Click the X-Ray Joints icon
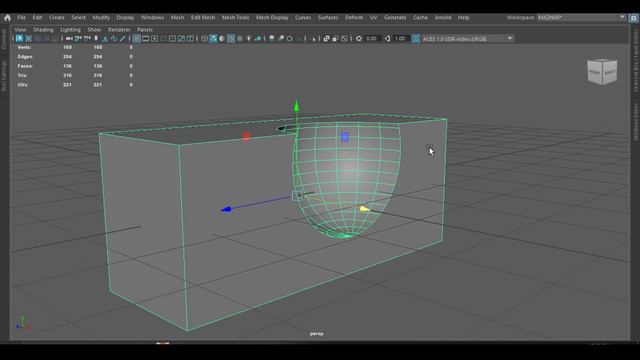640x360 pixels. click(x=344, y=38)
